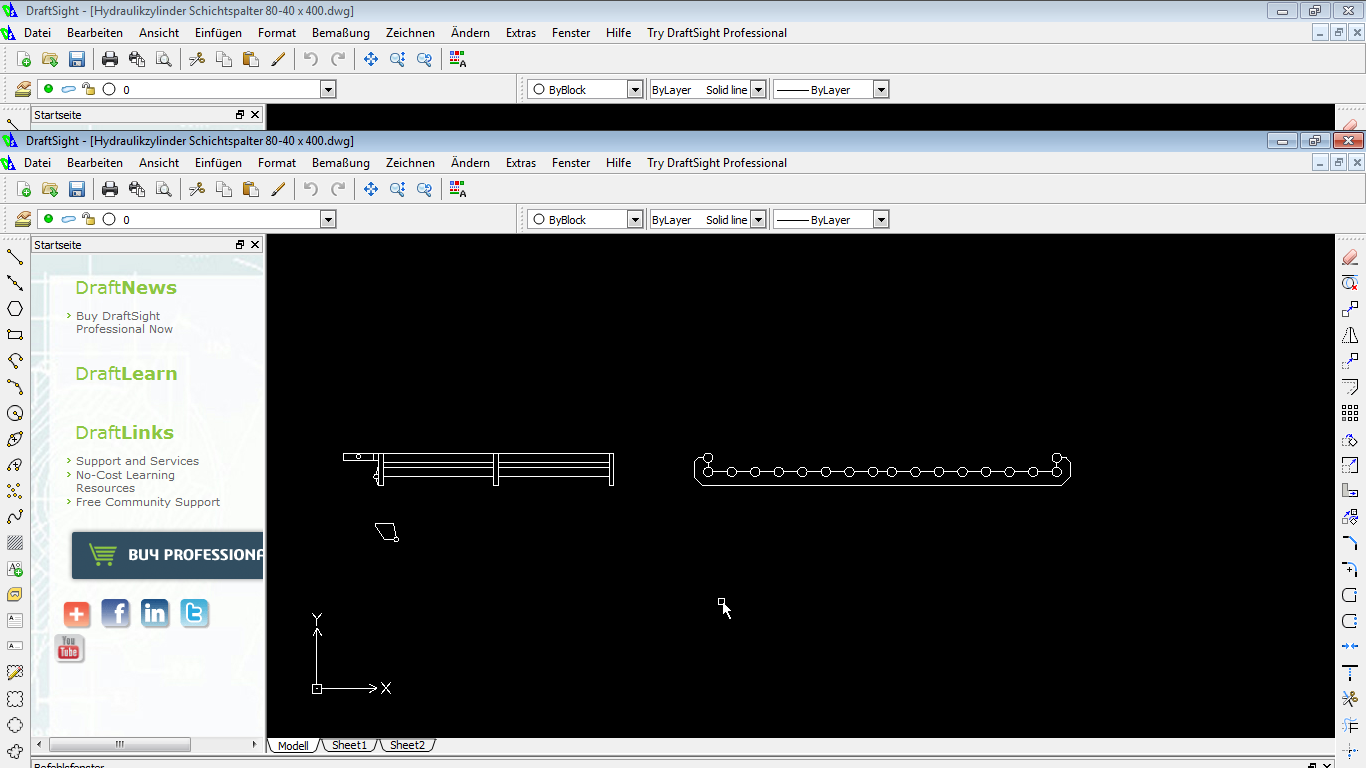Switch to the Sheet1 tab
This screenshot has width=1366, height=768.
pos(349,745)
